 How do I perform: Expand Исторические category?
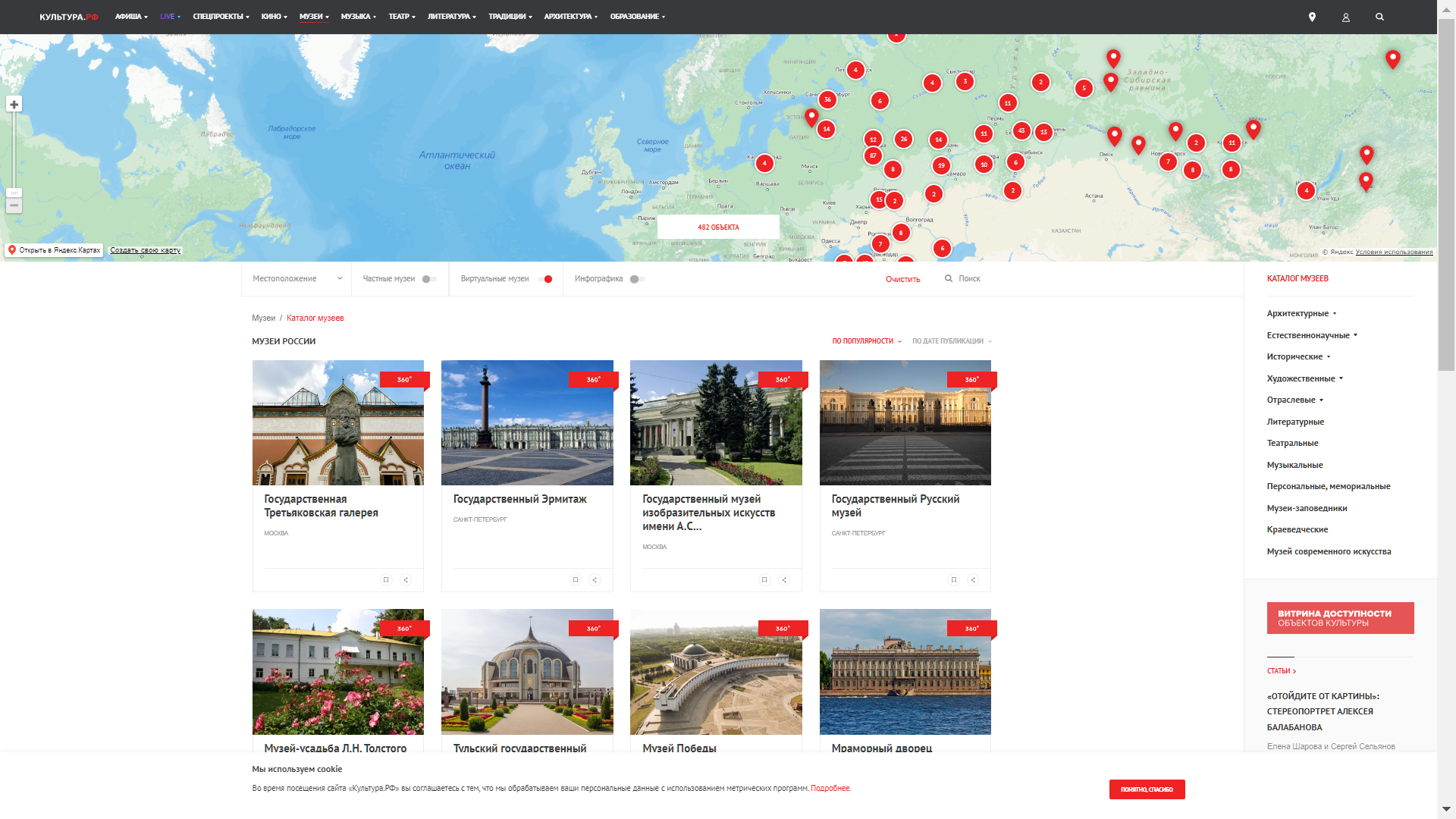click(x=1298, y=356)
